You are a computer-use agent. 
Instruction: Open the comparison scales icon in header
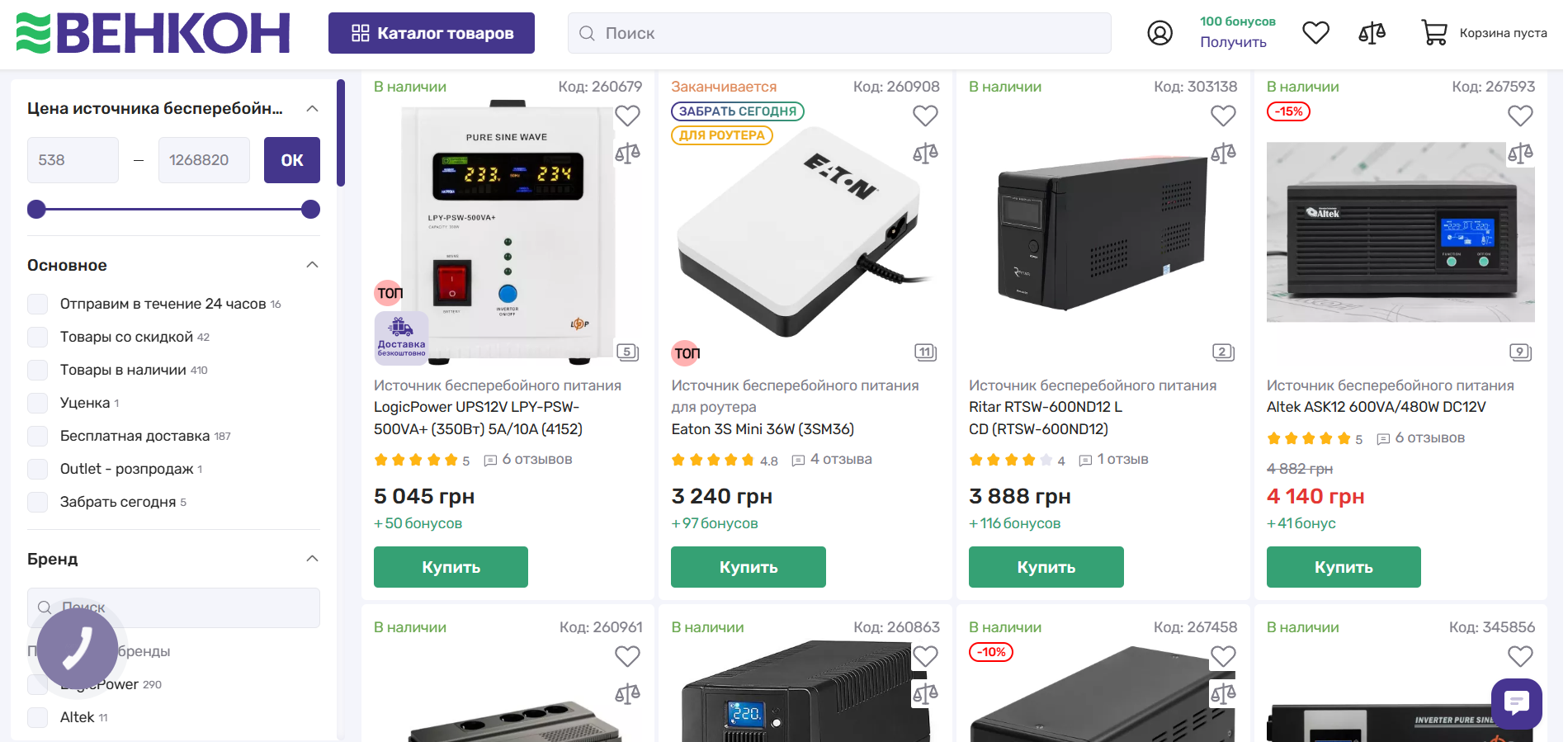coord(1372,33)
